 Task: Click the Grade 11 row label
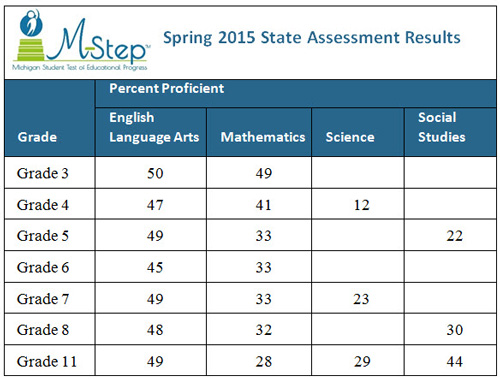47,362
